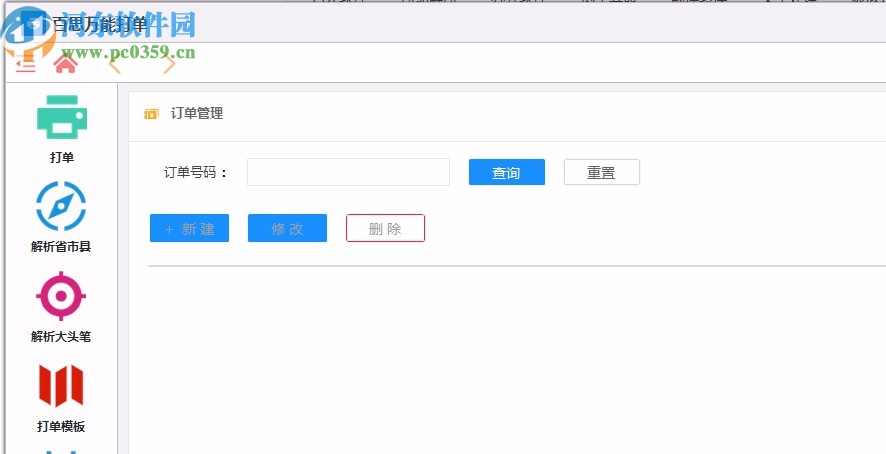Screen dimensions: 886x454
Task: Open the 打单 printer icon
Action: pyautogui.click(x=62, y=117)
